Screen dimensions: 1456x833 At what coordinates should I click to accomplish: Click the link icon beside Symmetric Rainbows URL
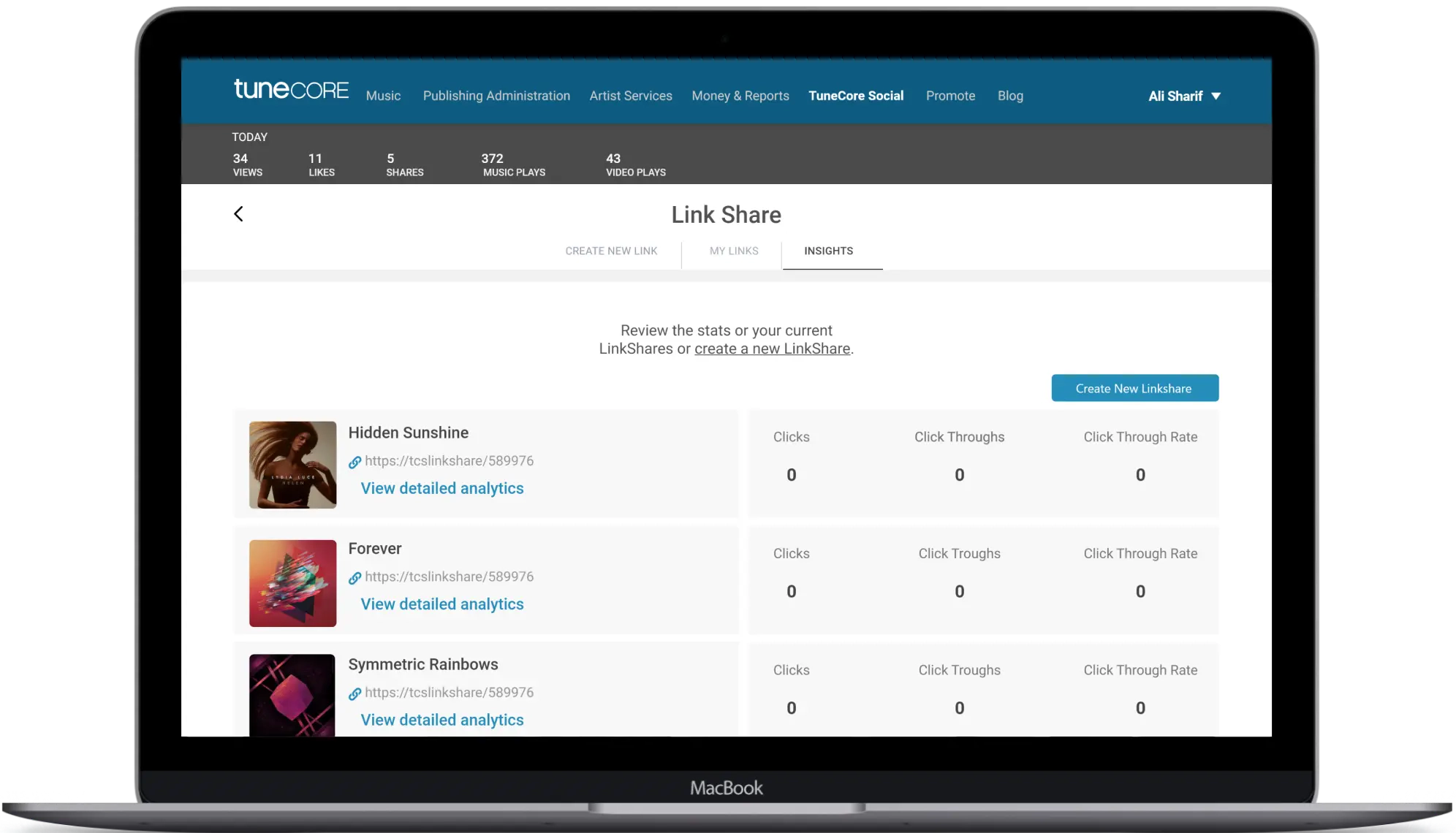pyautogui.click(x=354, y=693)
